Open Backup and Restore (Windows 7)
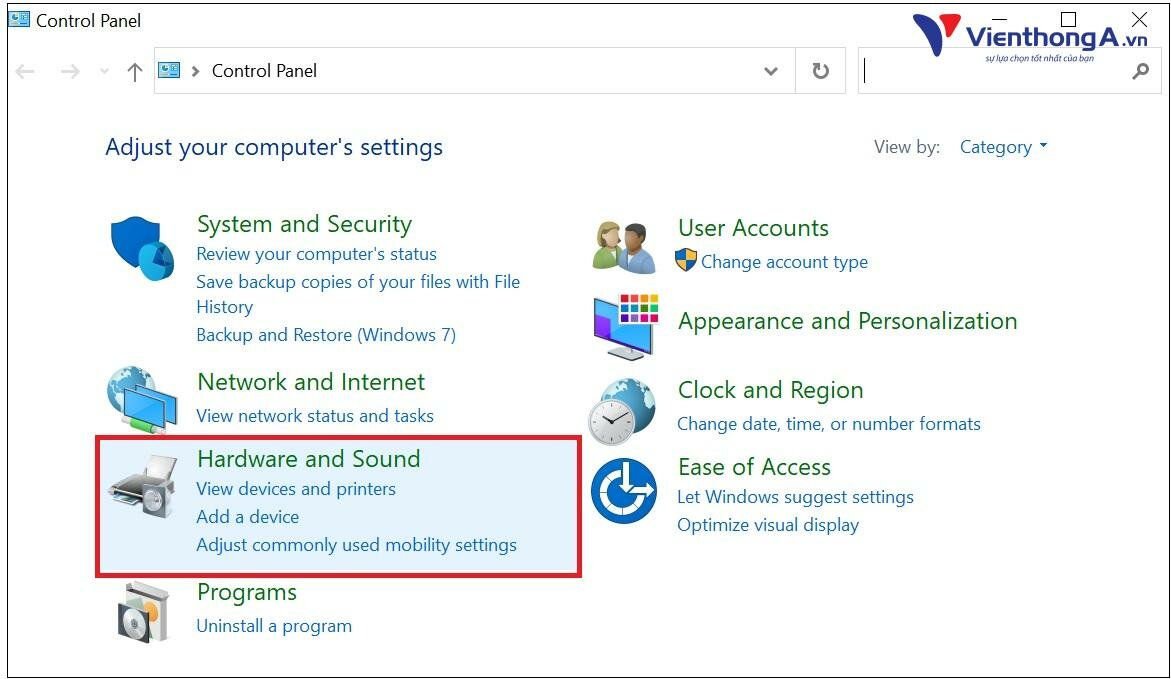Viewport: 1171px width, 679px height. 326,335
